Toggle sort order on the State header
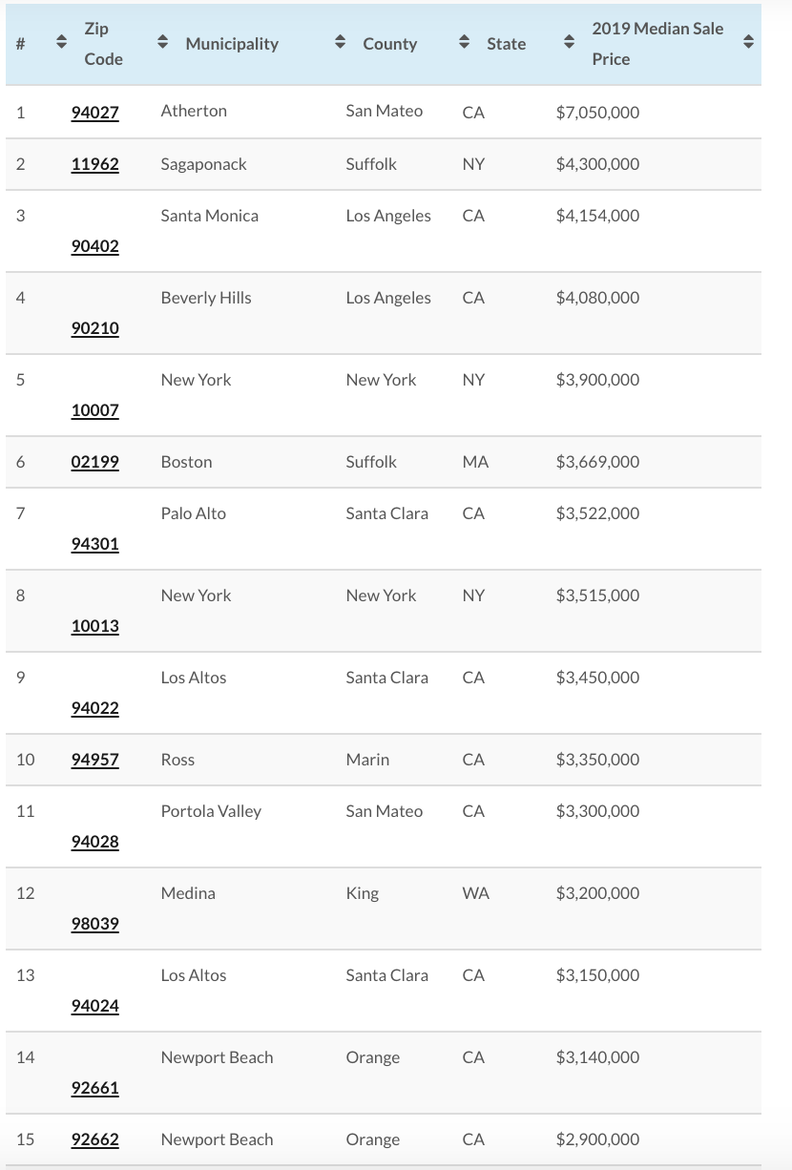Screen dimensions: 792x1170 click(569, 43)
